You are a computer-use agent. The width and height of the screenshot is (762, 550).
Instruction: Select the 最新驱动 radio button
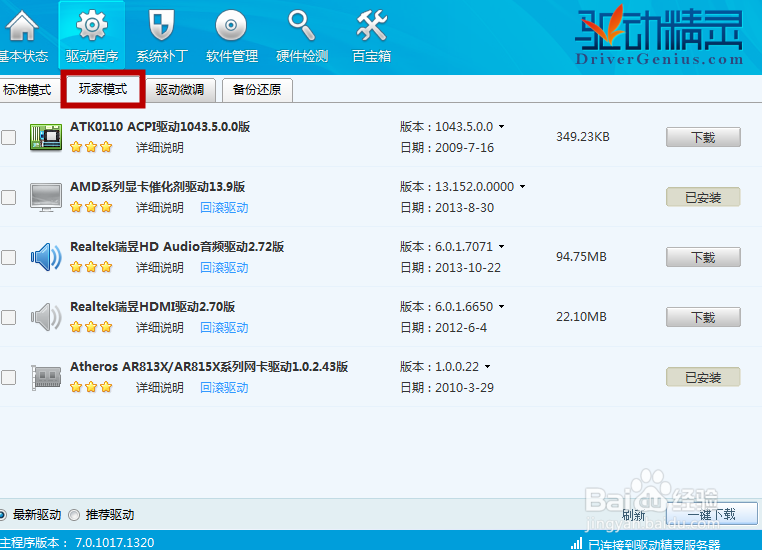tap(2, 515)
